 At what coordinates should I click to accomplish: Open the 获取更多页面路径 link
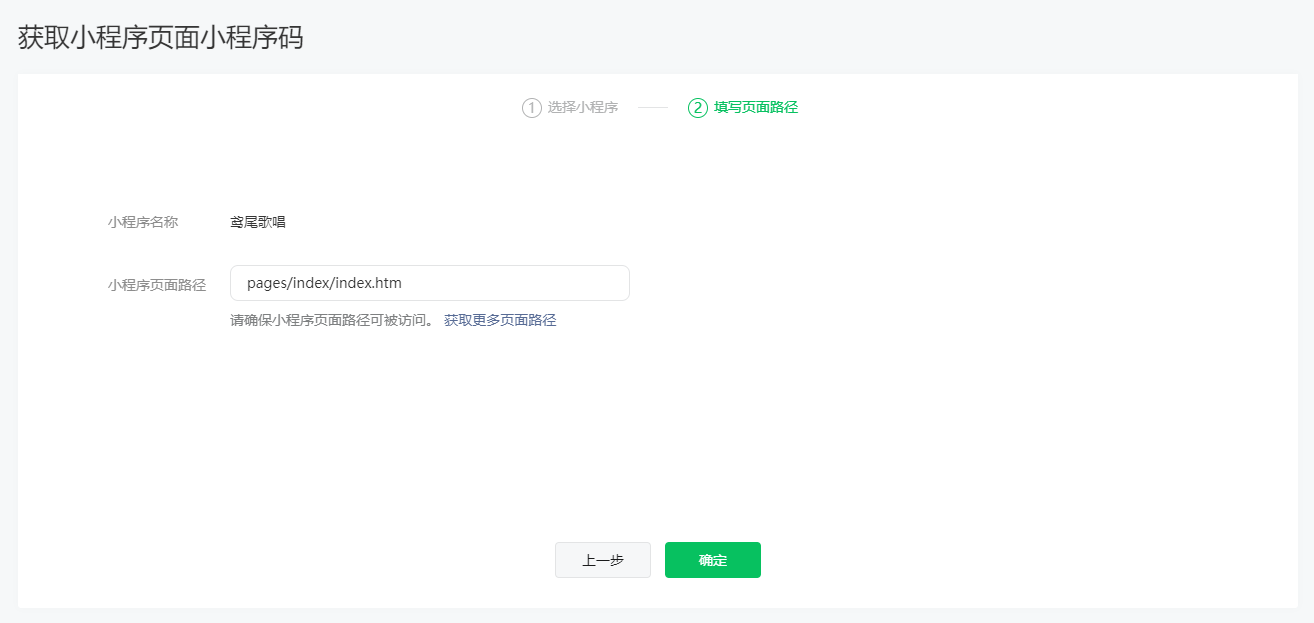pos(500,321)
